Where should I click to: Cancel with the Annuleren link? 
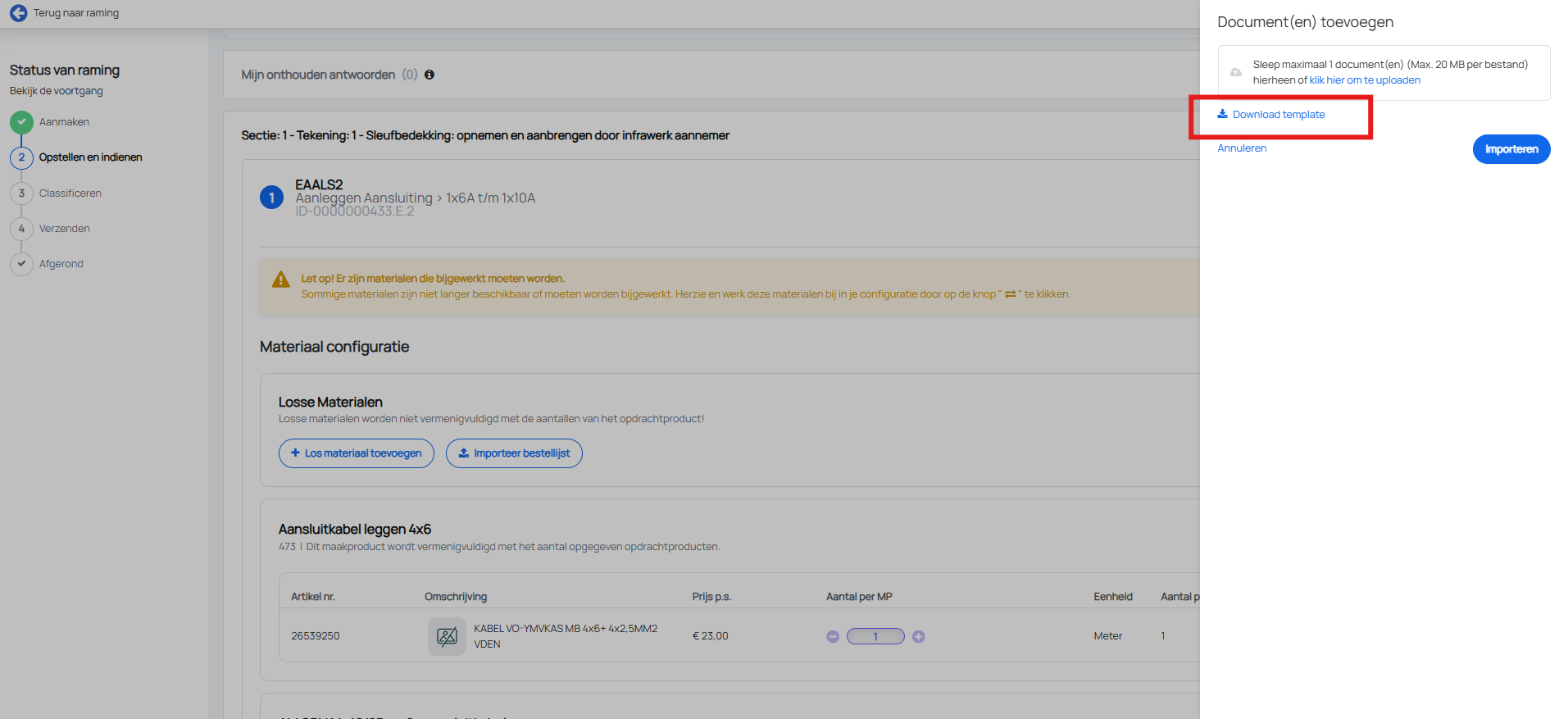pos(1242,148)
